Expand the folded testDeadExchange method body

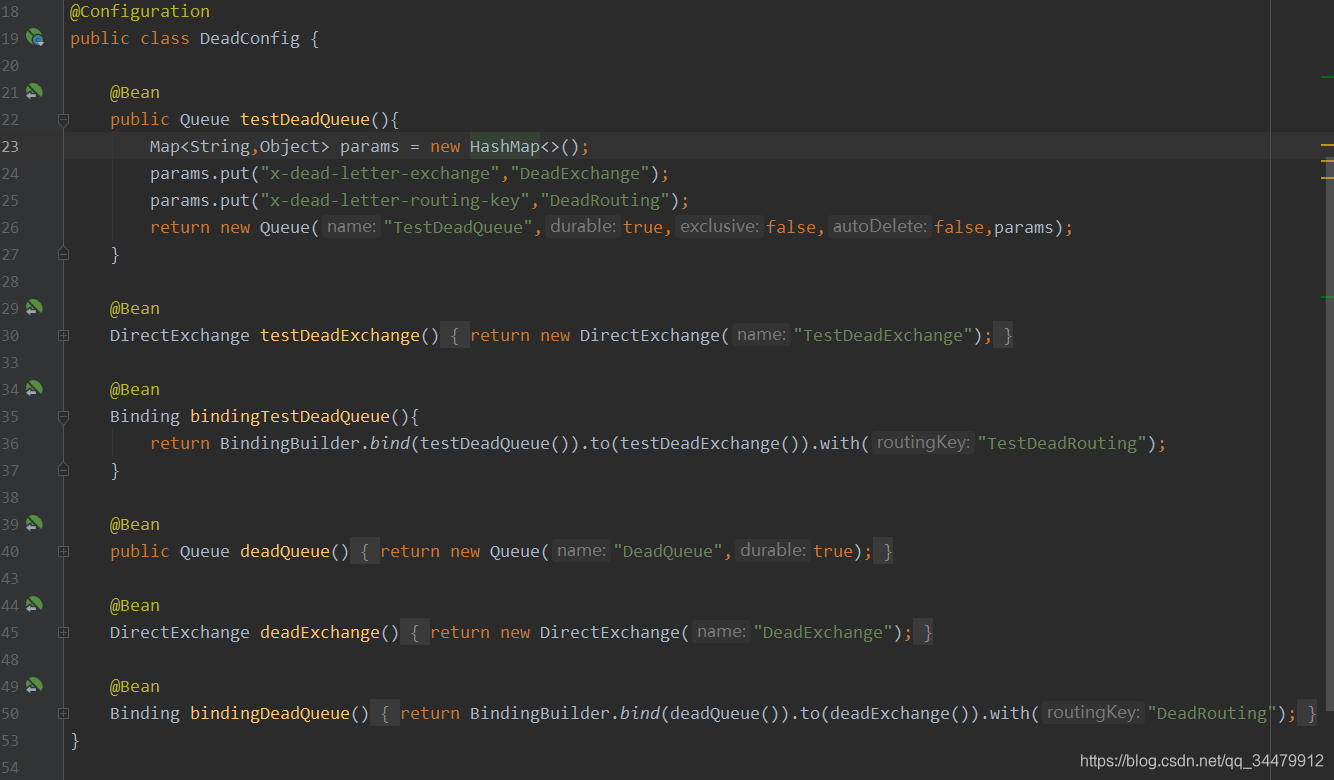(x=62, y=335)
